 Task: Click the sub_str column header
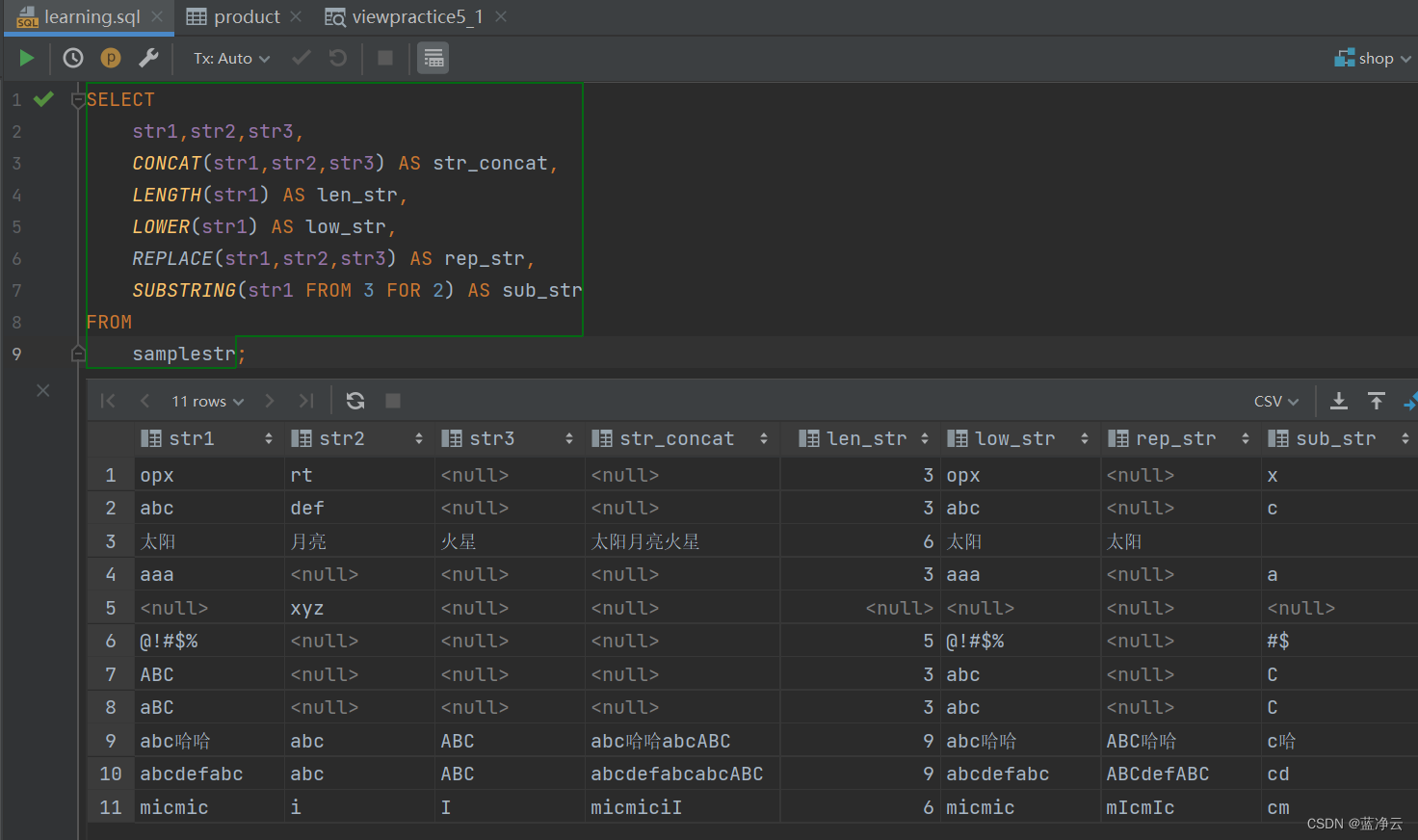[x=1339, y=438]
